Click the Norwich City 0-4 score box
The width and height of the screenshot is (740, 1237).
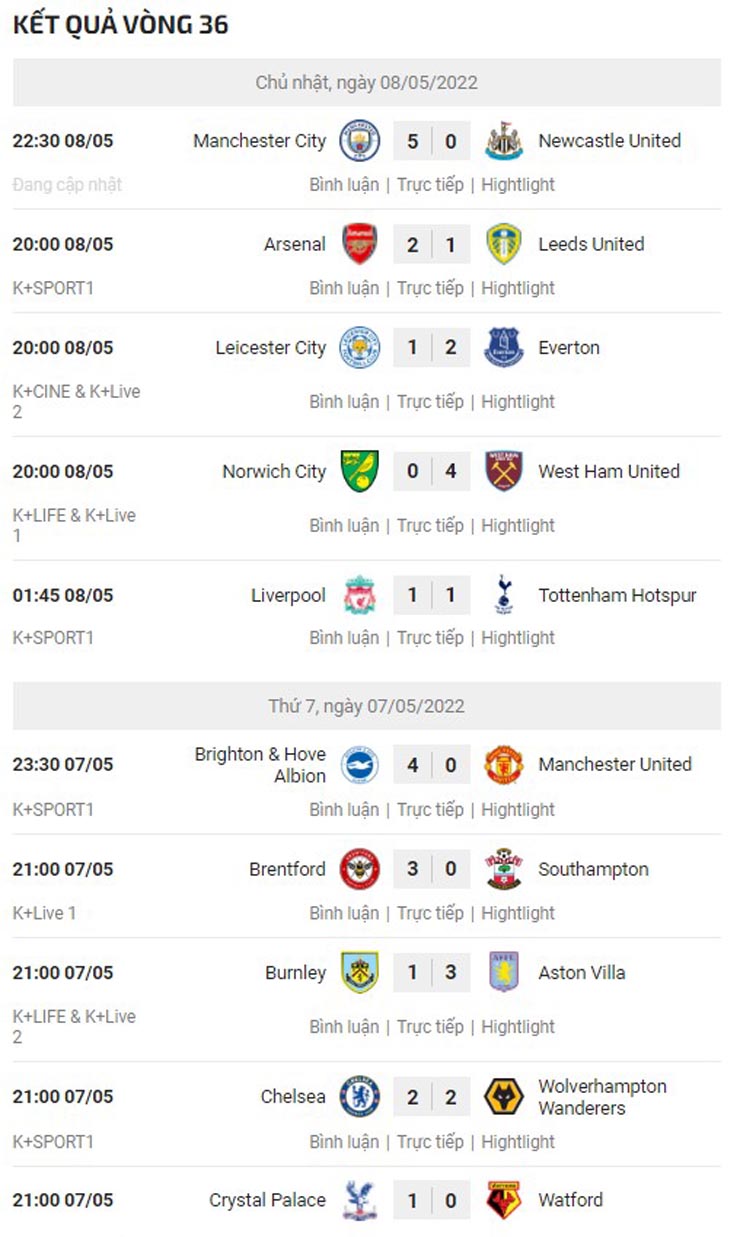[431, 471]
